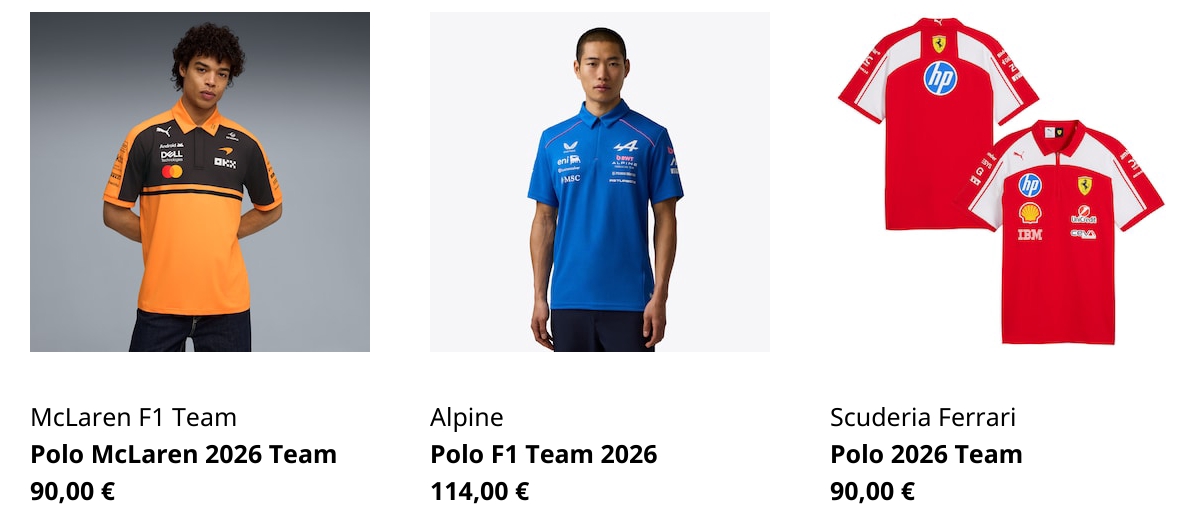Open the Polo 2026 Team title
1200x530 pixels.
[927, 454]
